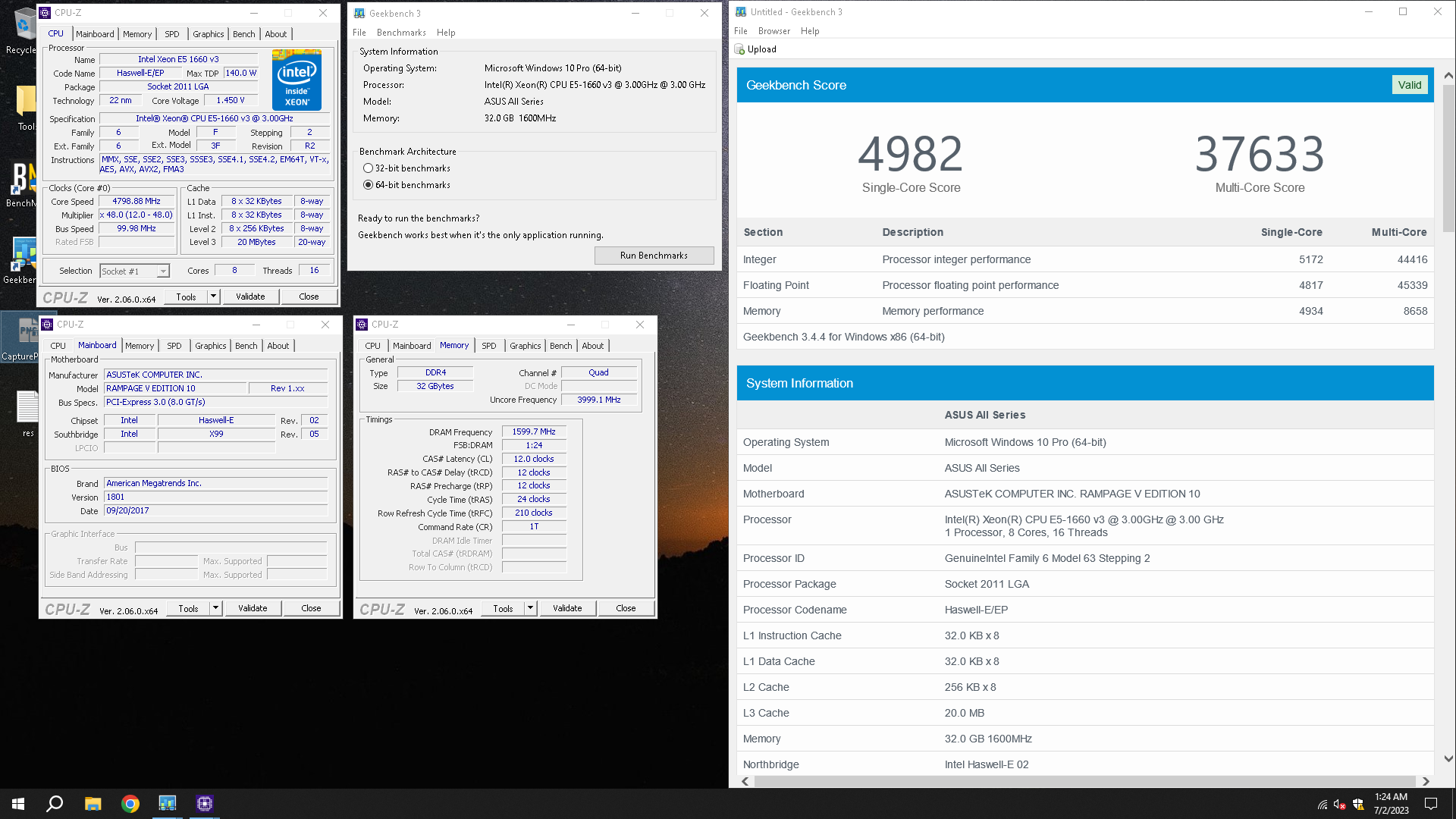Click the Uncore Frequency value 3999.1 MHz
Viewport: 1456px width, 819px height.
tap(599, 400)
